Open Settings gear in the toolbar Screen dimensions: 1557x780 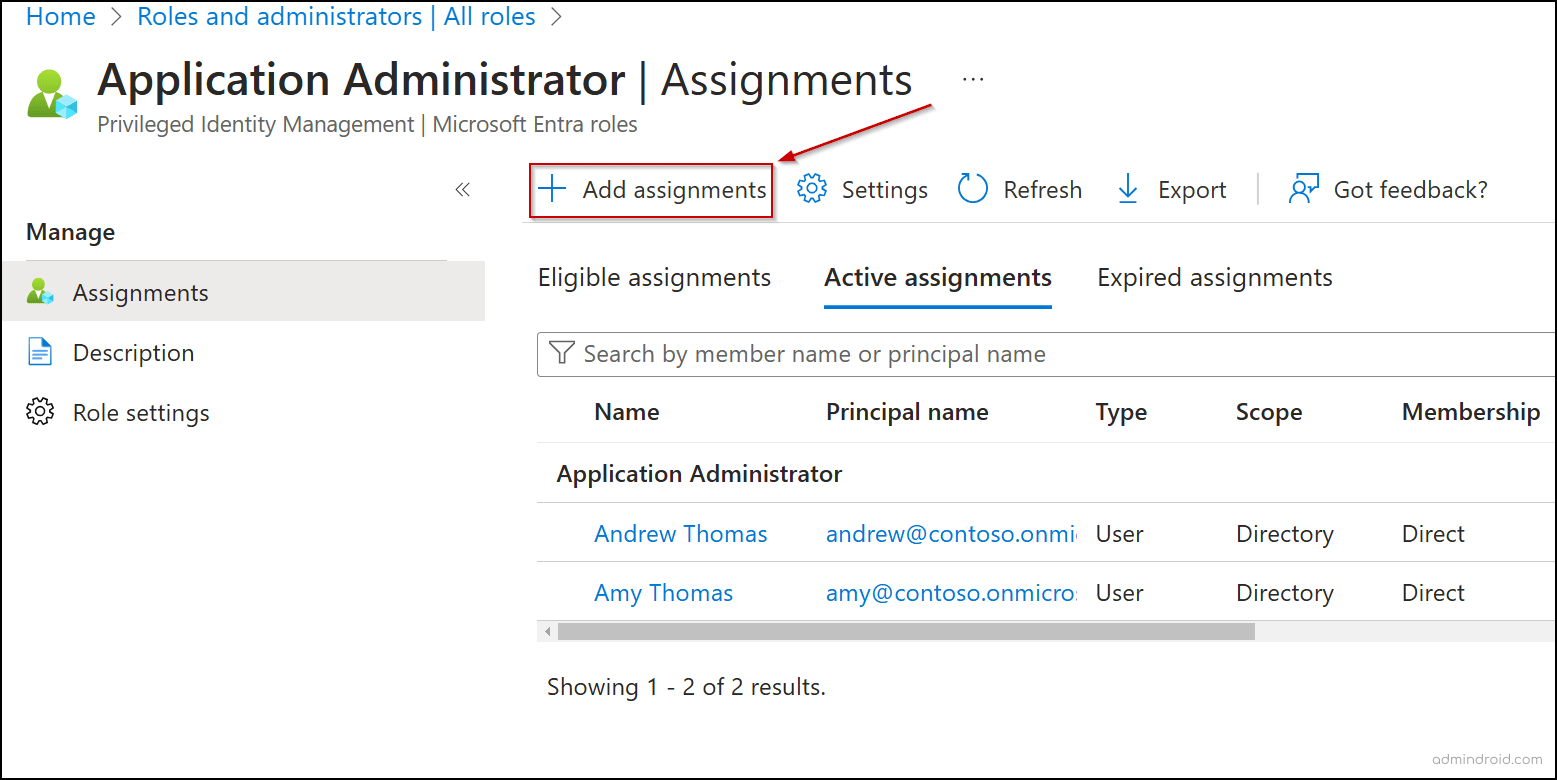812,190
